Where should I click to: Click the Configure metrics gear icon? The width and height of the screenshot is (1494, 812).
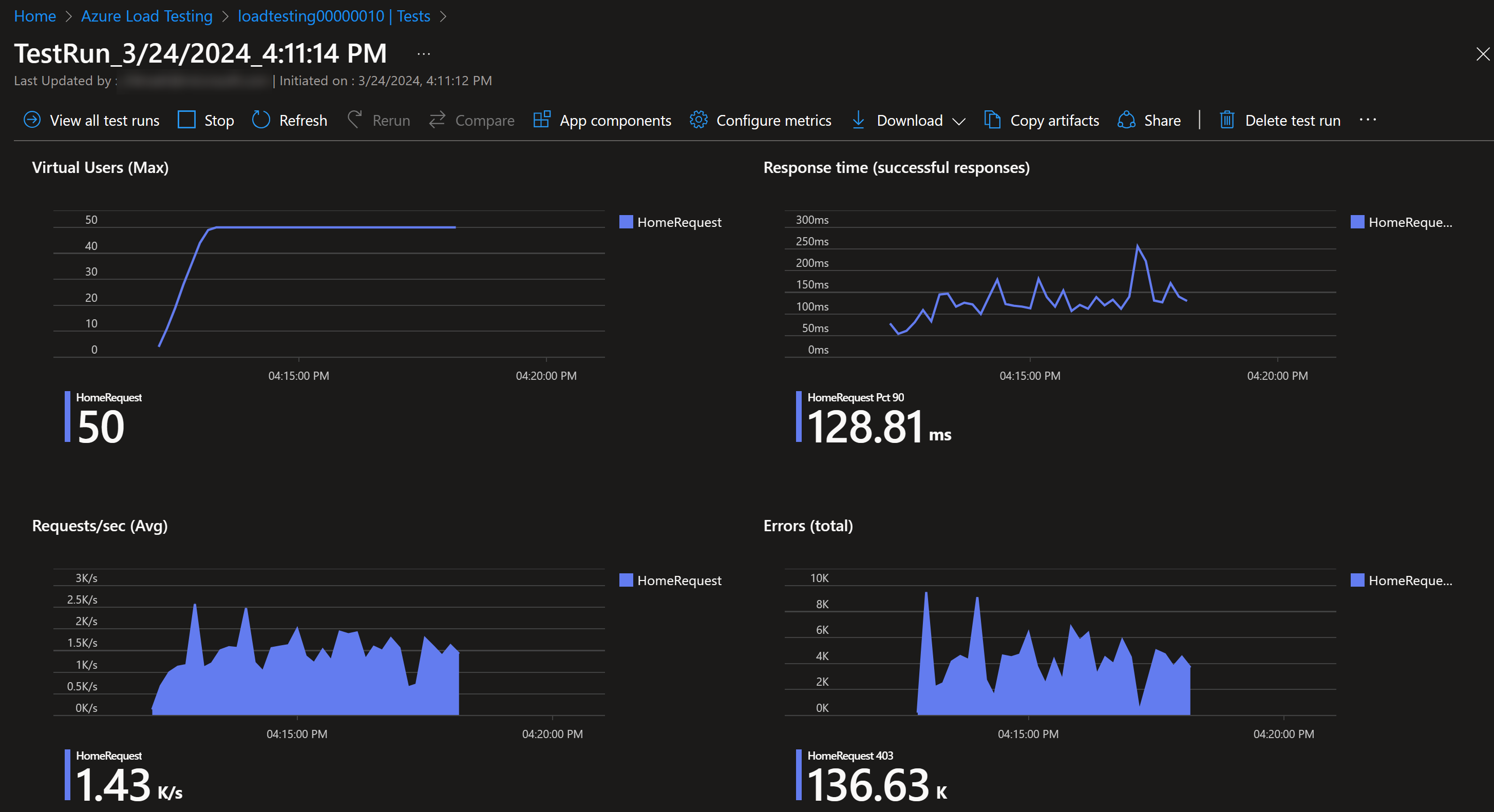pos(698,120)
